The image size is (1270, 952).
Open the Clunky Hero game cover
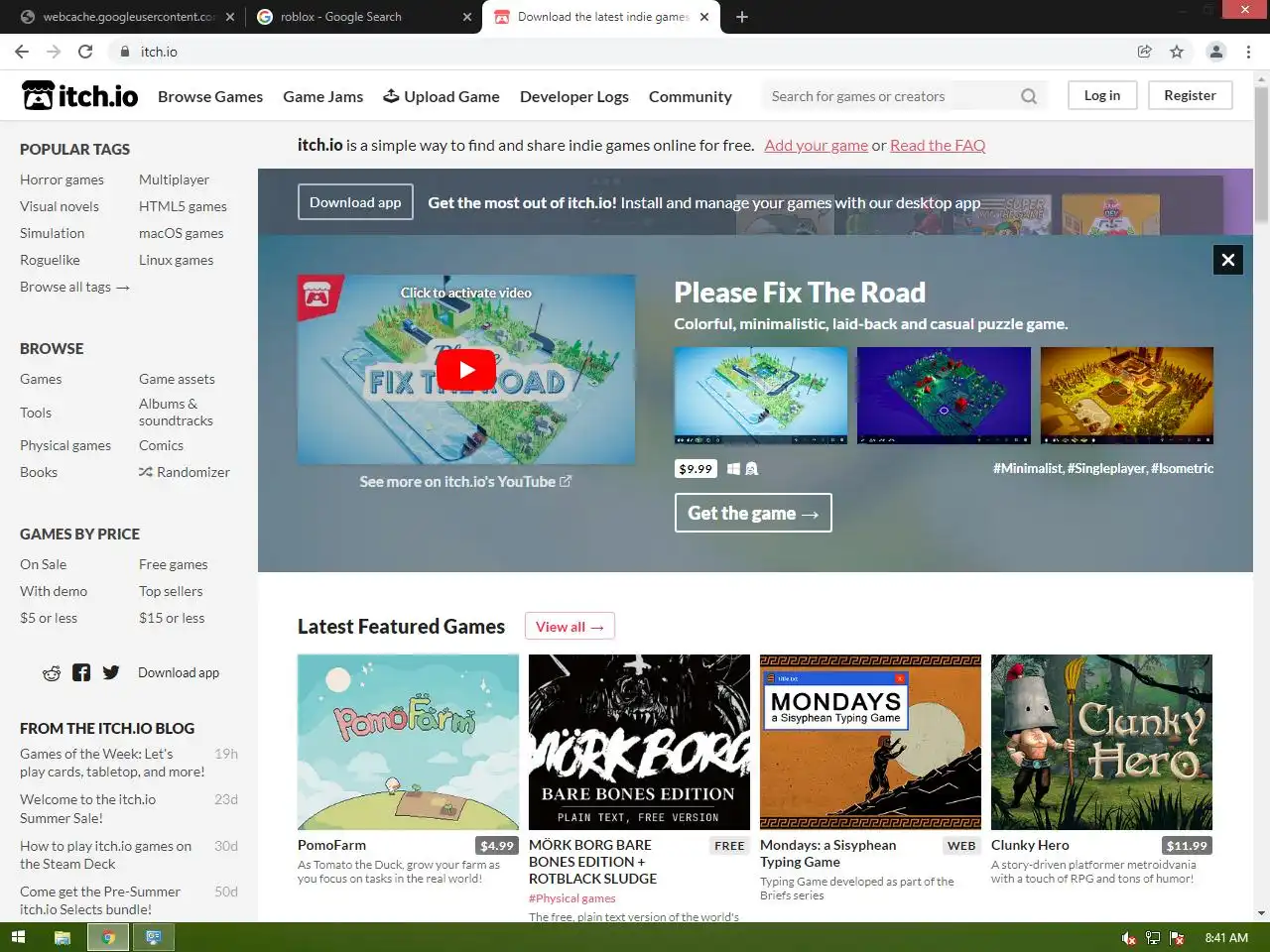pyautogui.click(x=1101, y=742)
